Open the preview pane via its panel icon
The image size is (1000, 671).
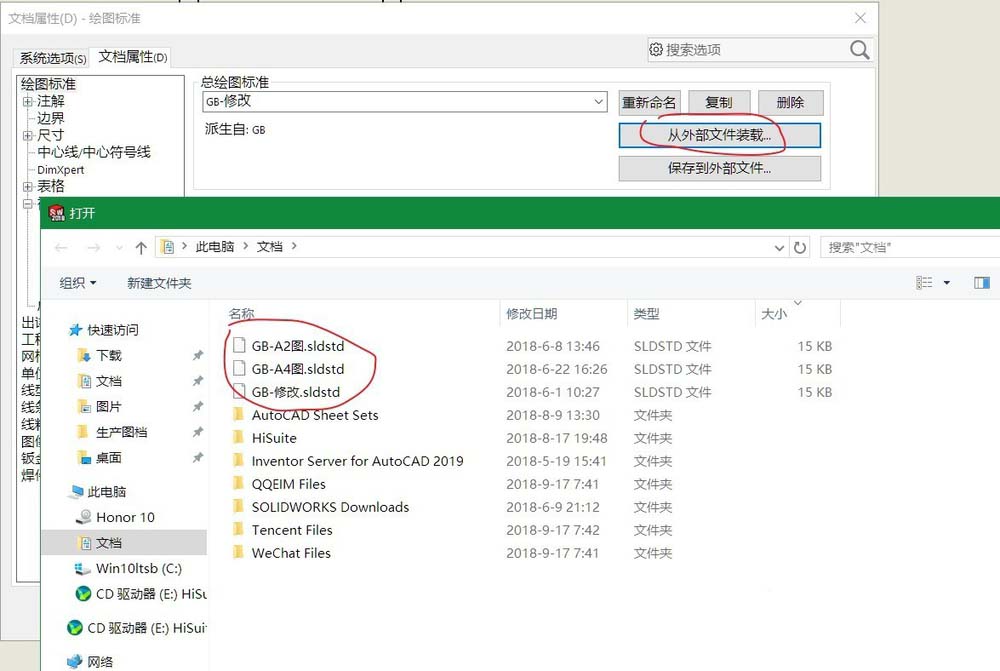(982, 281)
